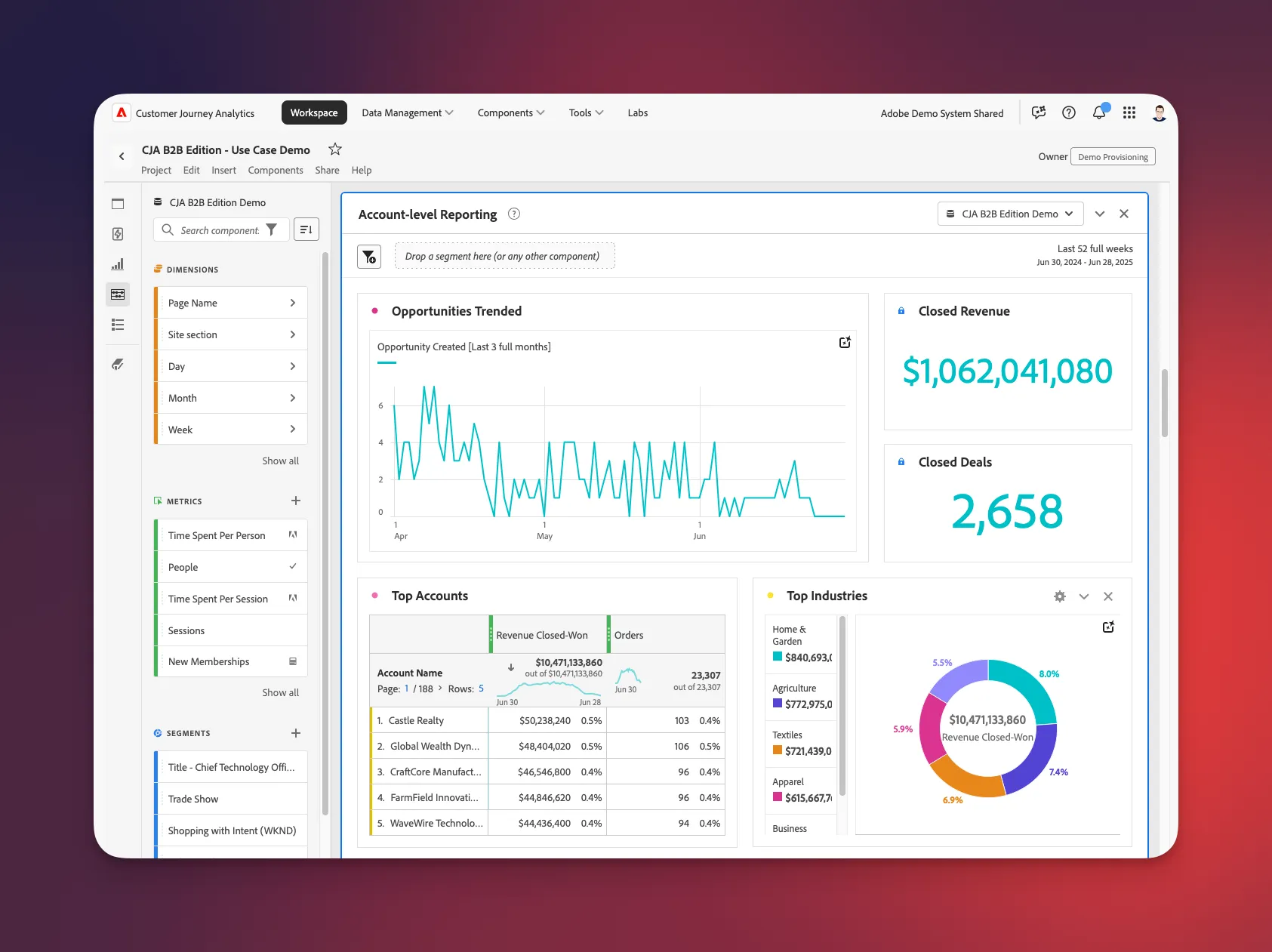Open Top Industries settings gear
The height and width of the screenshot is (952, 1272).
click(x=1060, y=596)
